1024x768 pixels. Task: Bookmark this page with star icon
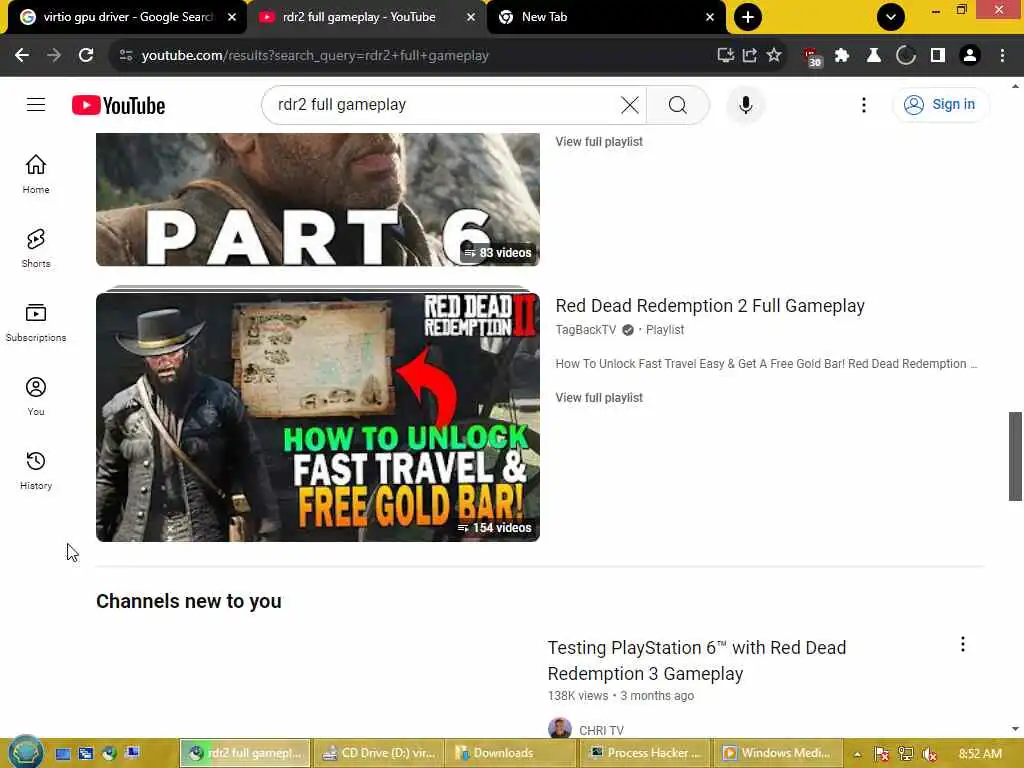(774, 55)
